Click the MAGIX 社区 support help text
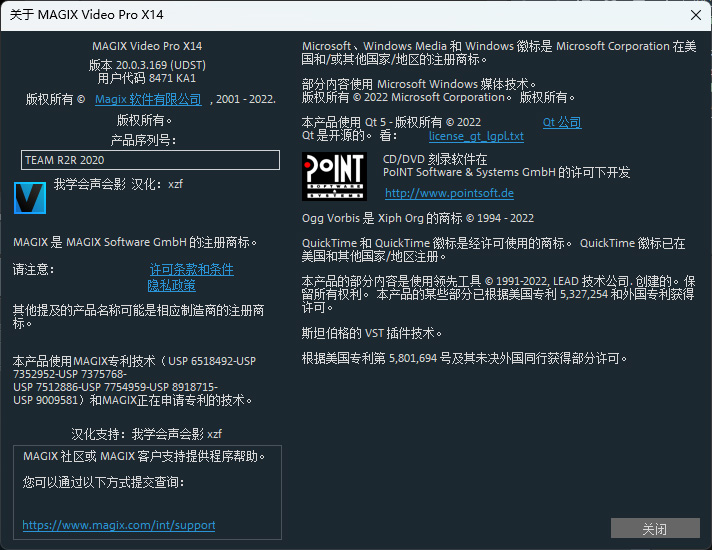Image resolution: width=712 pixels, height=550 pixels. (x=144, y=456)
